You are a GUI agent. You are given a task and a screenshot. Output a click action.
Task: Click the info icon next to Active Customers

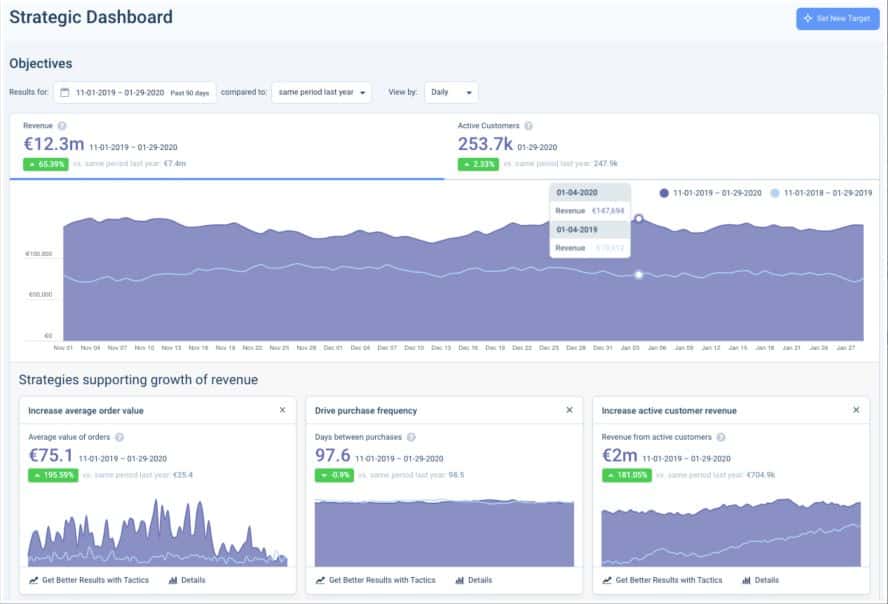pos(528,126)
